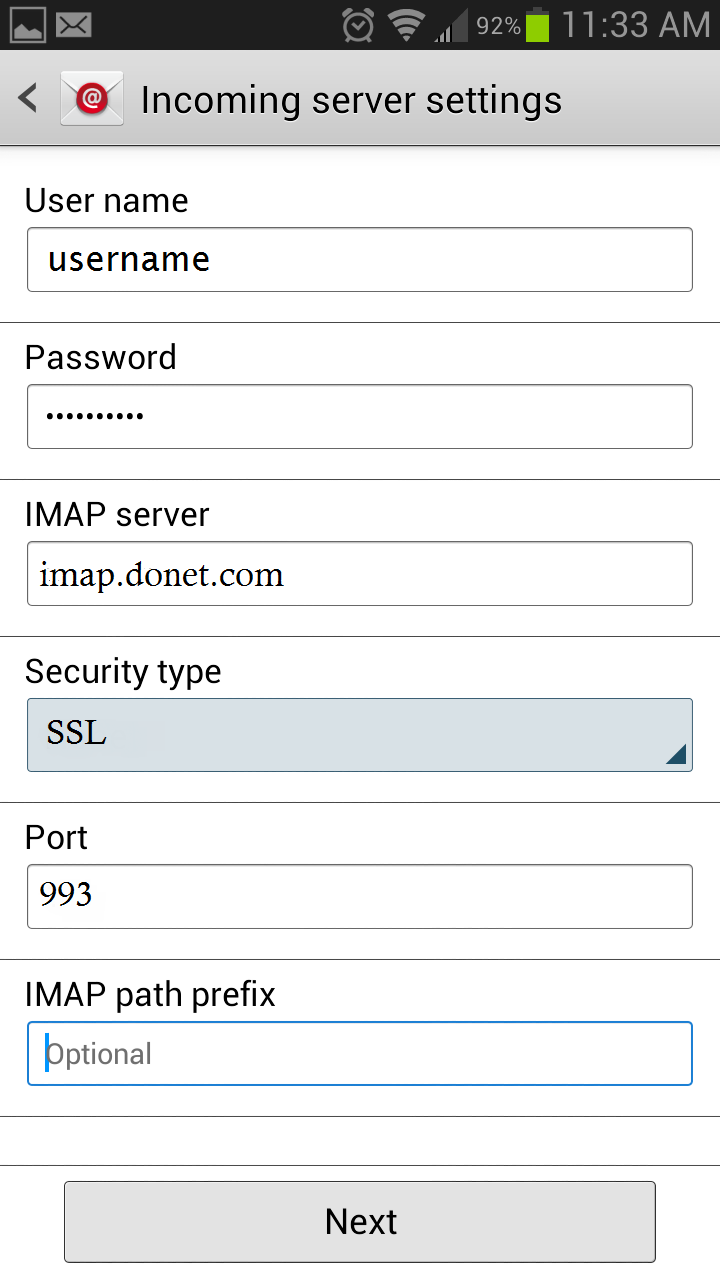Tap the Security type label
This screenshot has height=1280, width=720.
pos(123,672)
